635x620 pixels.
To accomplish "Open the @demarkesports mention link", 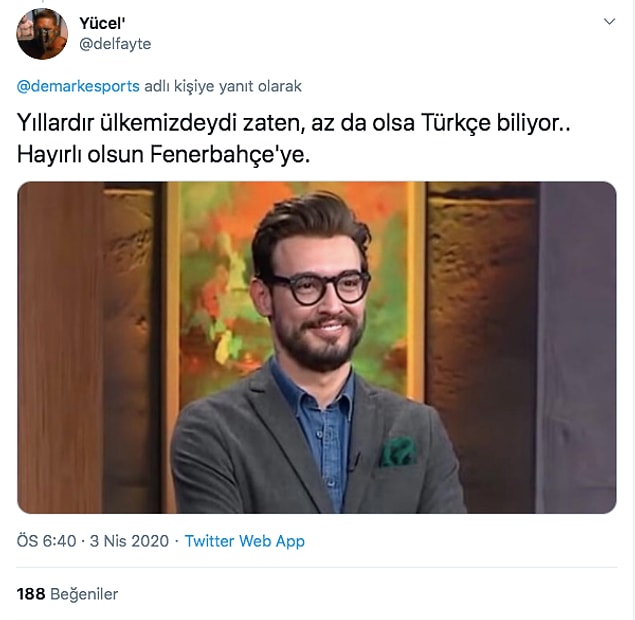I will [78, 86].
